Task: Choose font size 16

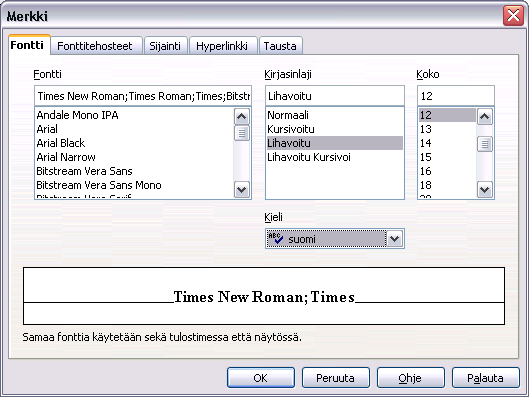Action: coord(447,171)
